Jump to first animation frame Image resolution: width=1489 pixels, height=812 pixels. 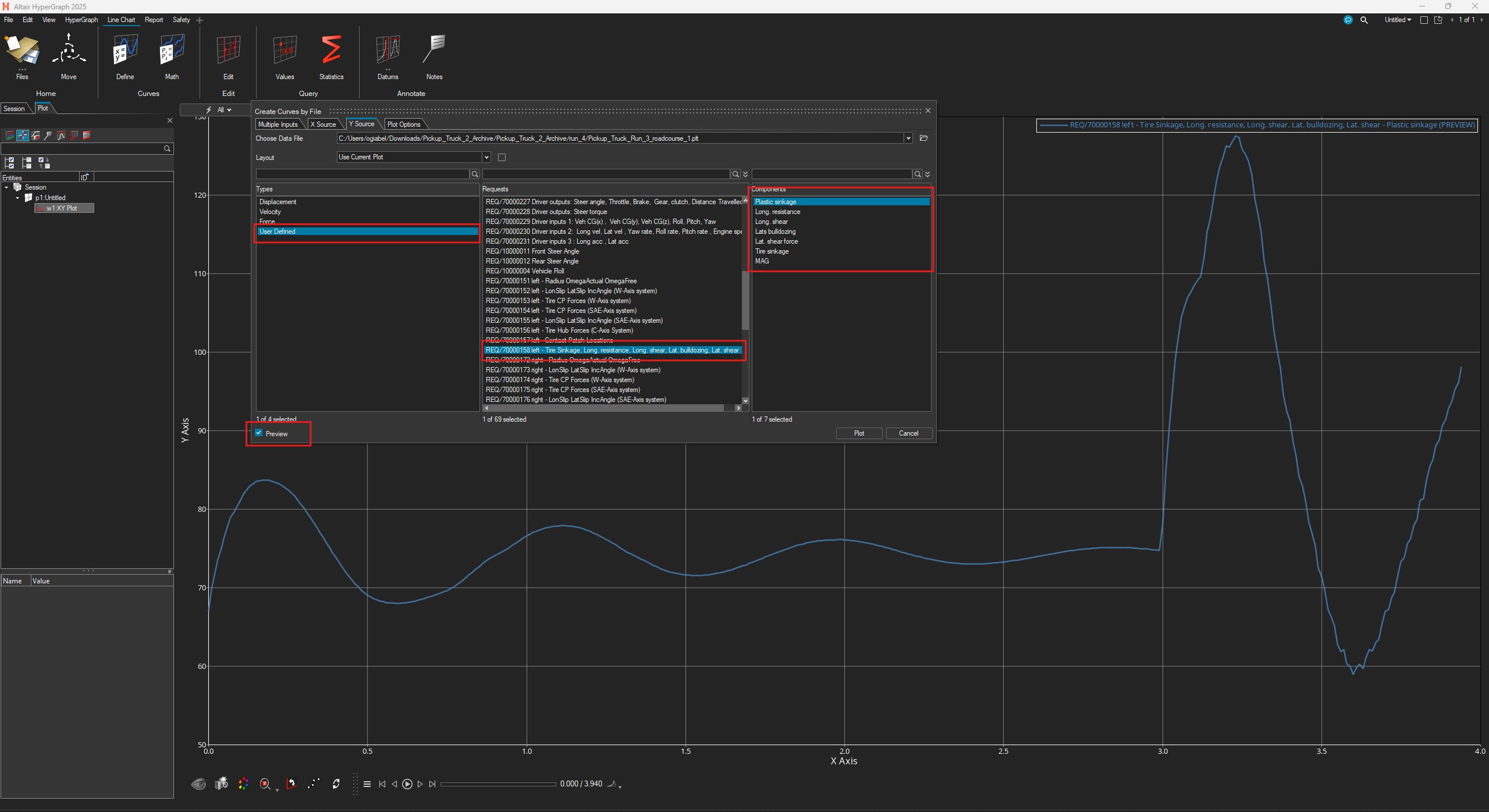382,784
